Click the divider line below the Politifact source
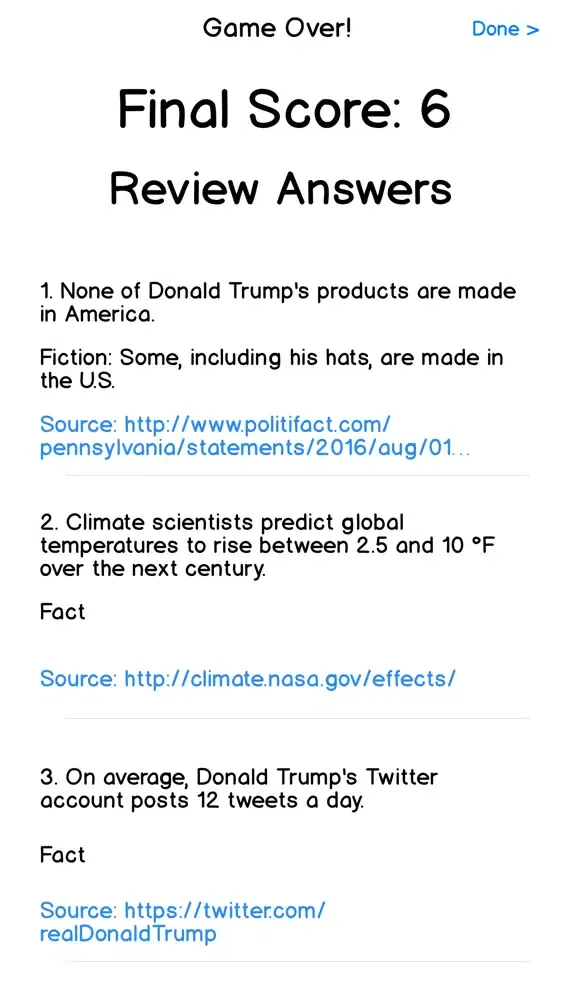Image resolution: width=563 pixels, height=1000 pixels. [x=297, y=475]
